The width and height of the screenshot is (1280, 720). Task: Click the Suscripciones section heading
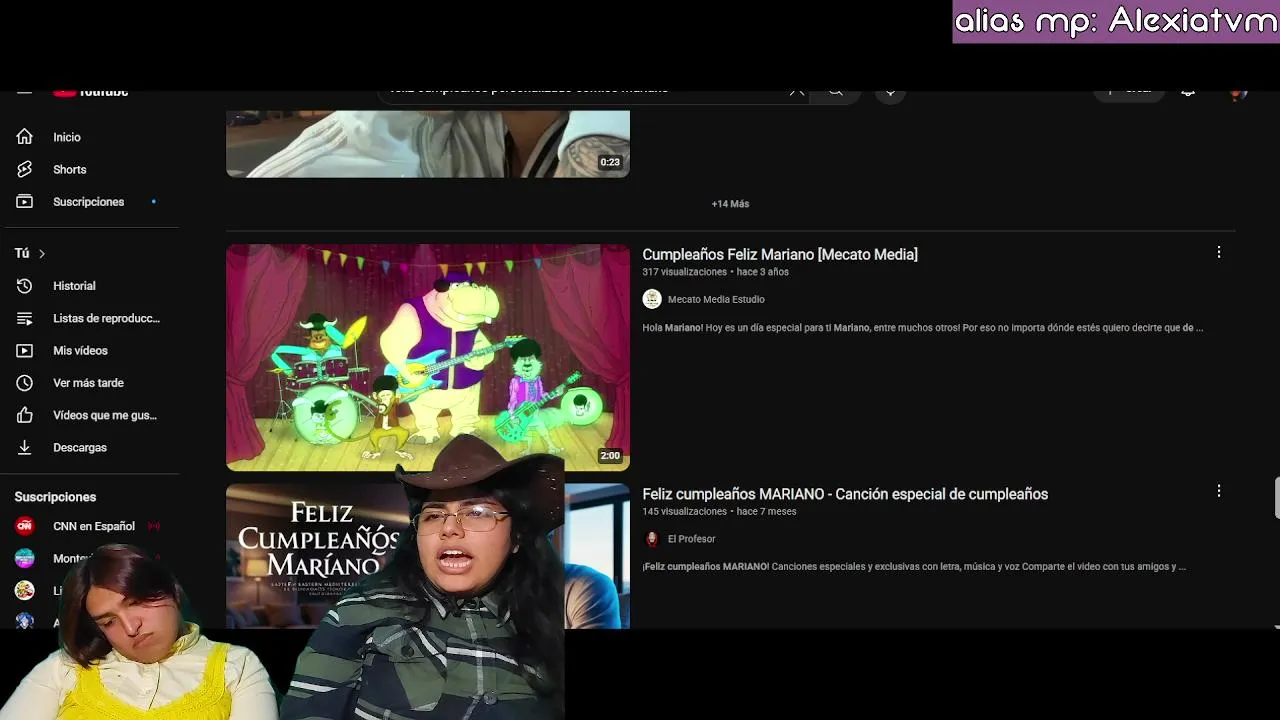(55, 497)
